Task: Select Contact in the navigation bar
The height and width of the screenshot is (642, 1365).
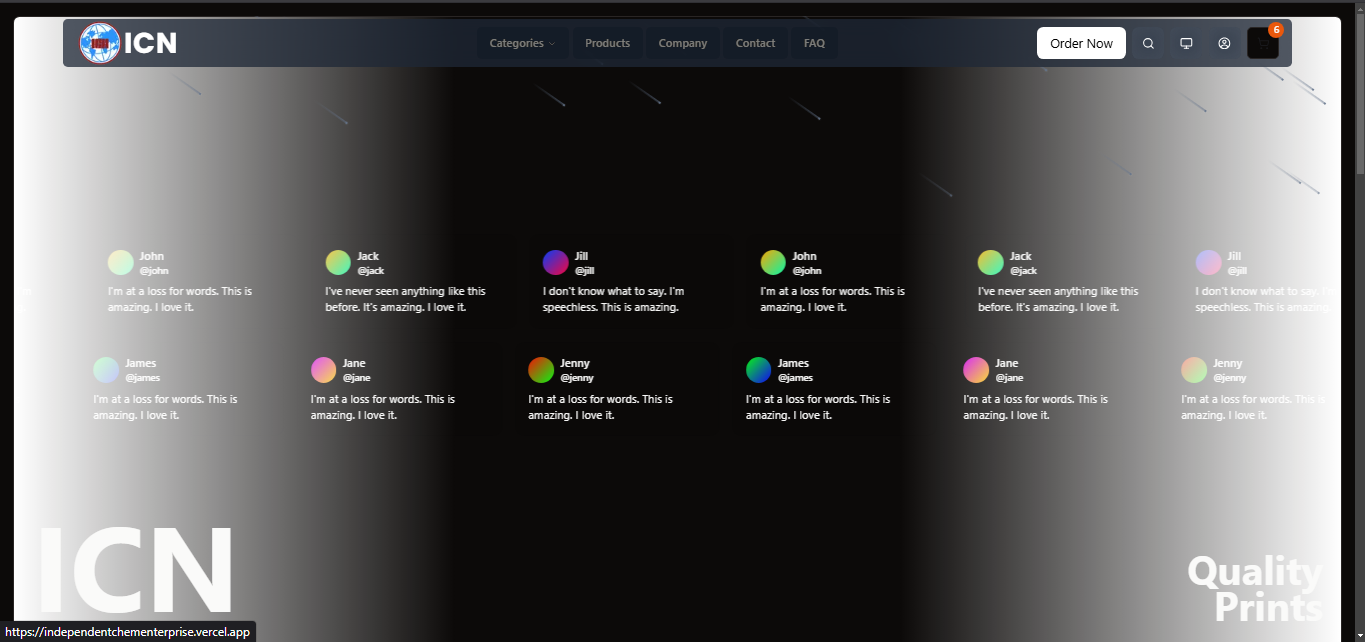Action: [755, 43]
